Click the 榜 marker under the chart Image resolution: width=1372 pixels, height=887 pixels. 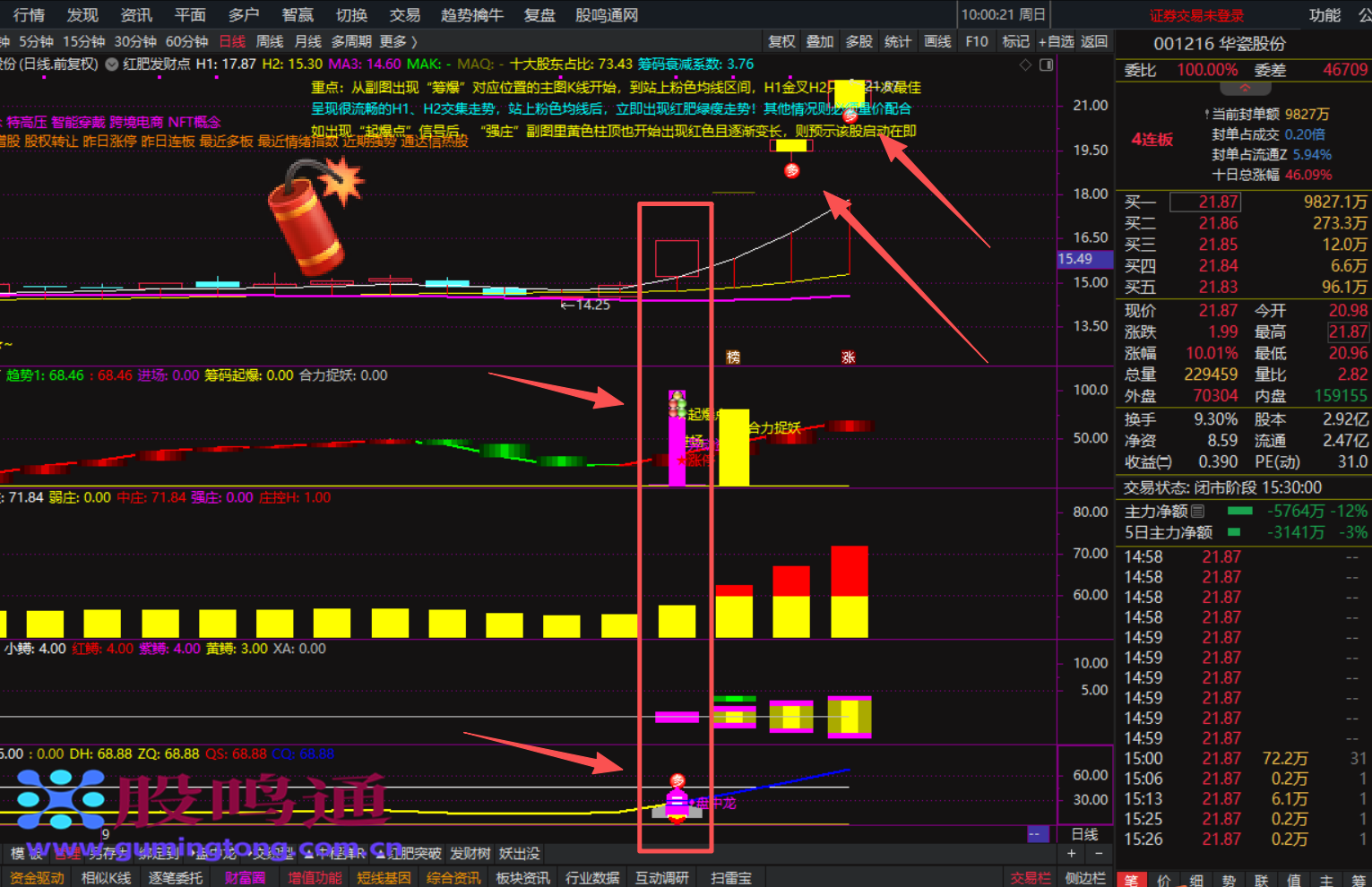pyautogui.click(x=733, y=357)
